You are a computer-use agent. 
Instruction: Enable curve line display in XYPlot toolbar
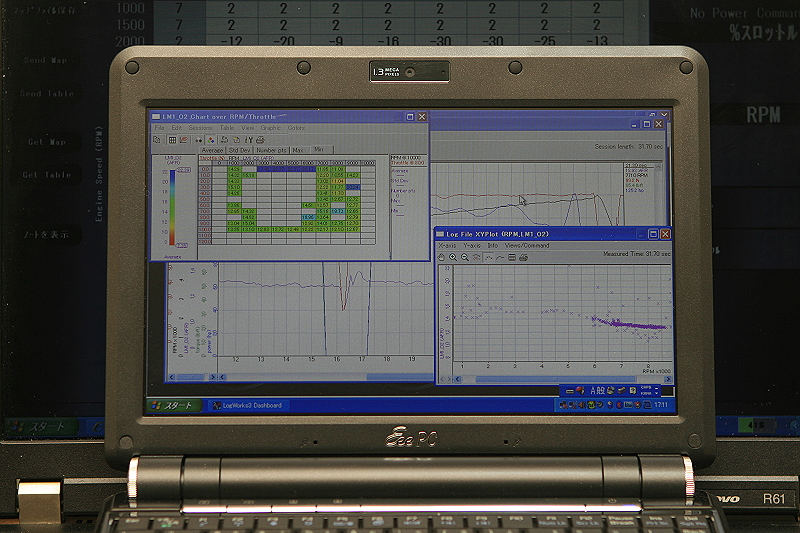(501, 258)
